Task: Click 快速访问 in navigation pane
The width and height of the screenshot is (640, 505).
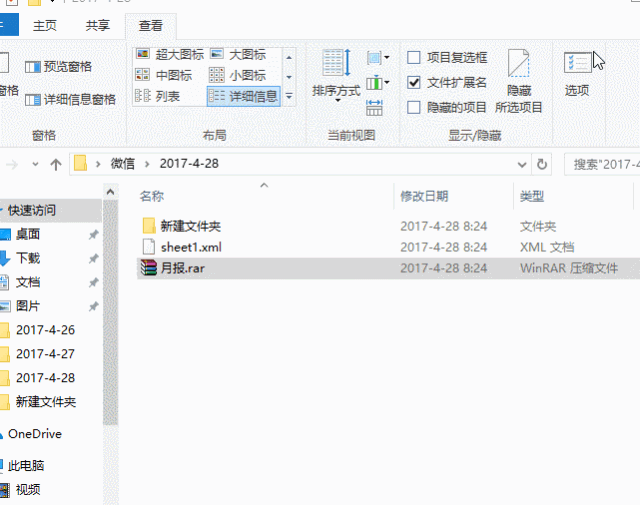Action: click(x=32, y=210)
